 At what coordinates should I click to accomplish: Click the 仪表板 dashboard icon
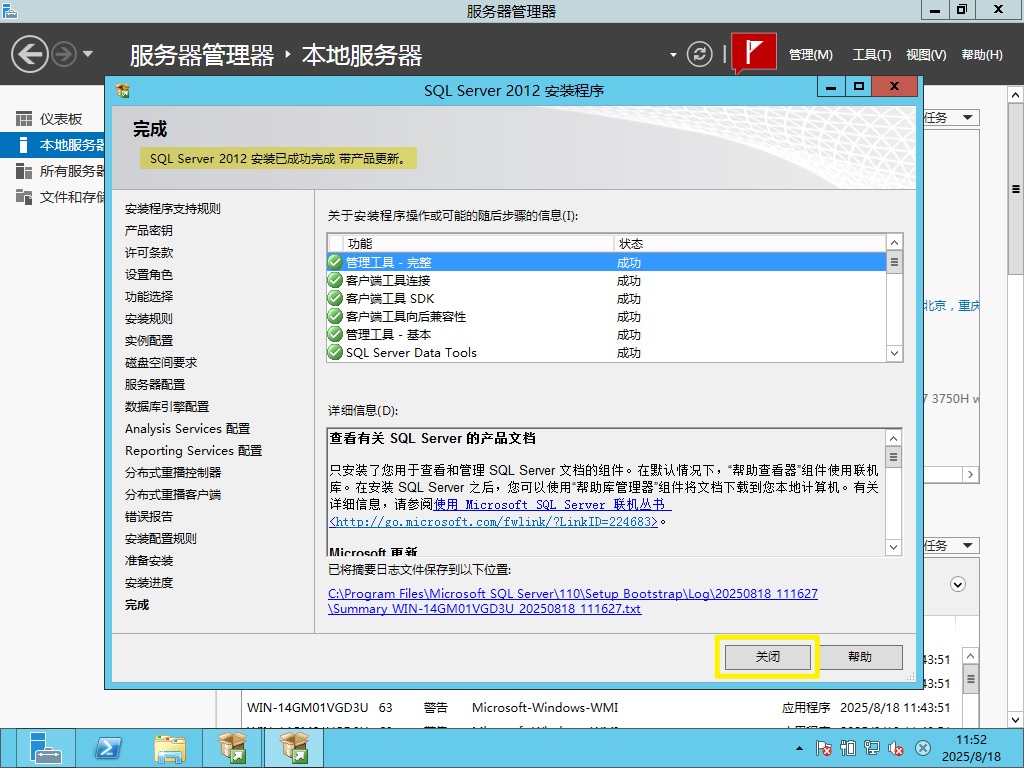(x=24, y=119)
